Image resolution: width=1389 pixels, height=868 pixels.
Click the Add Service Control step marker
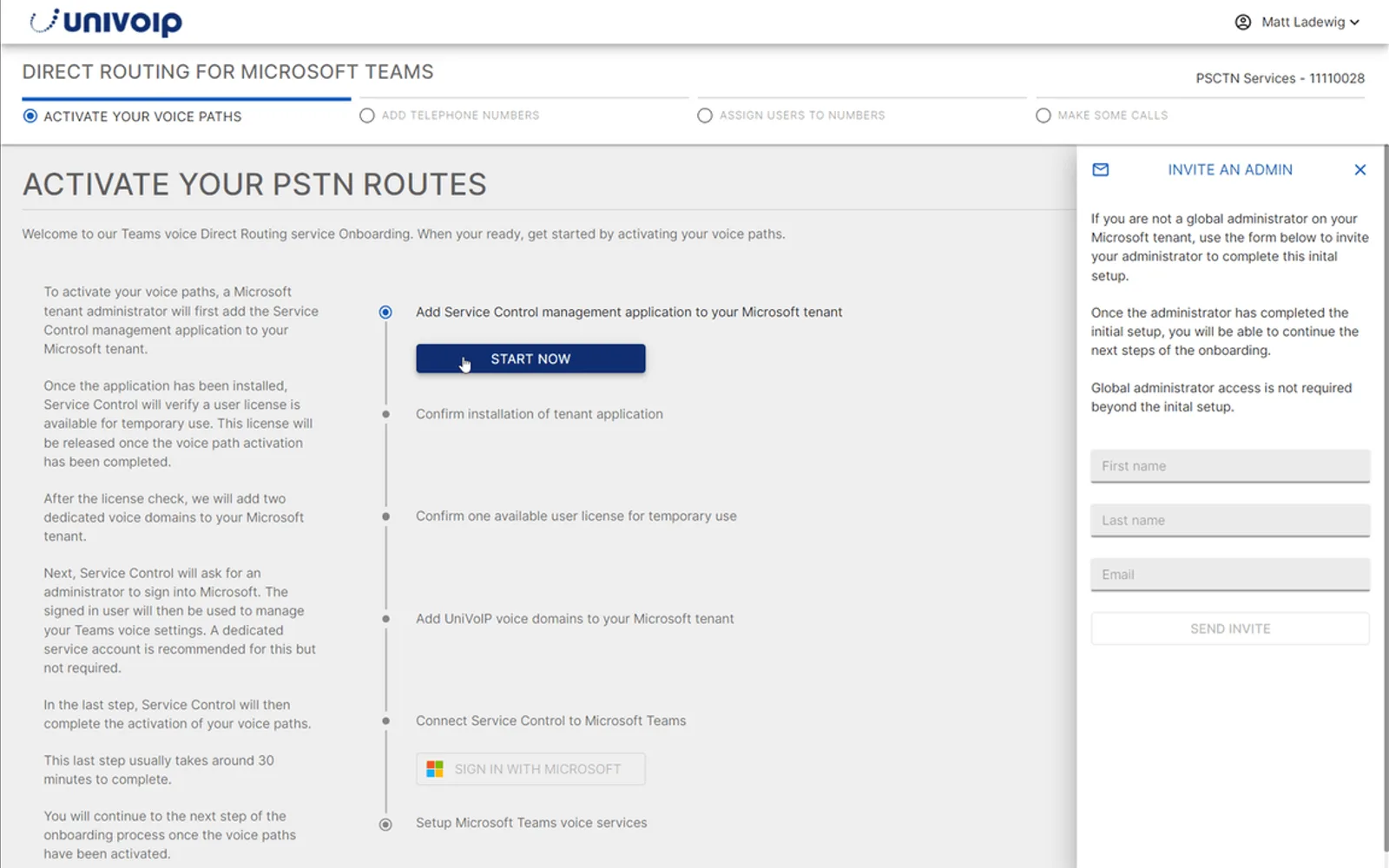point(385,312)
